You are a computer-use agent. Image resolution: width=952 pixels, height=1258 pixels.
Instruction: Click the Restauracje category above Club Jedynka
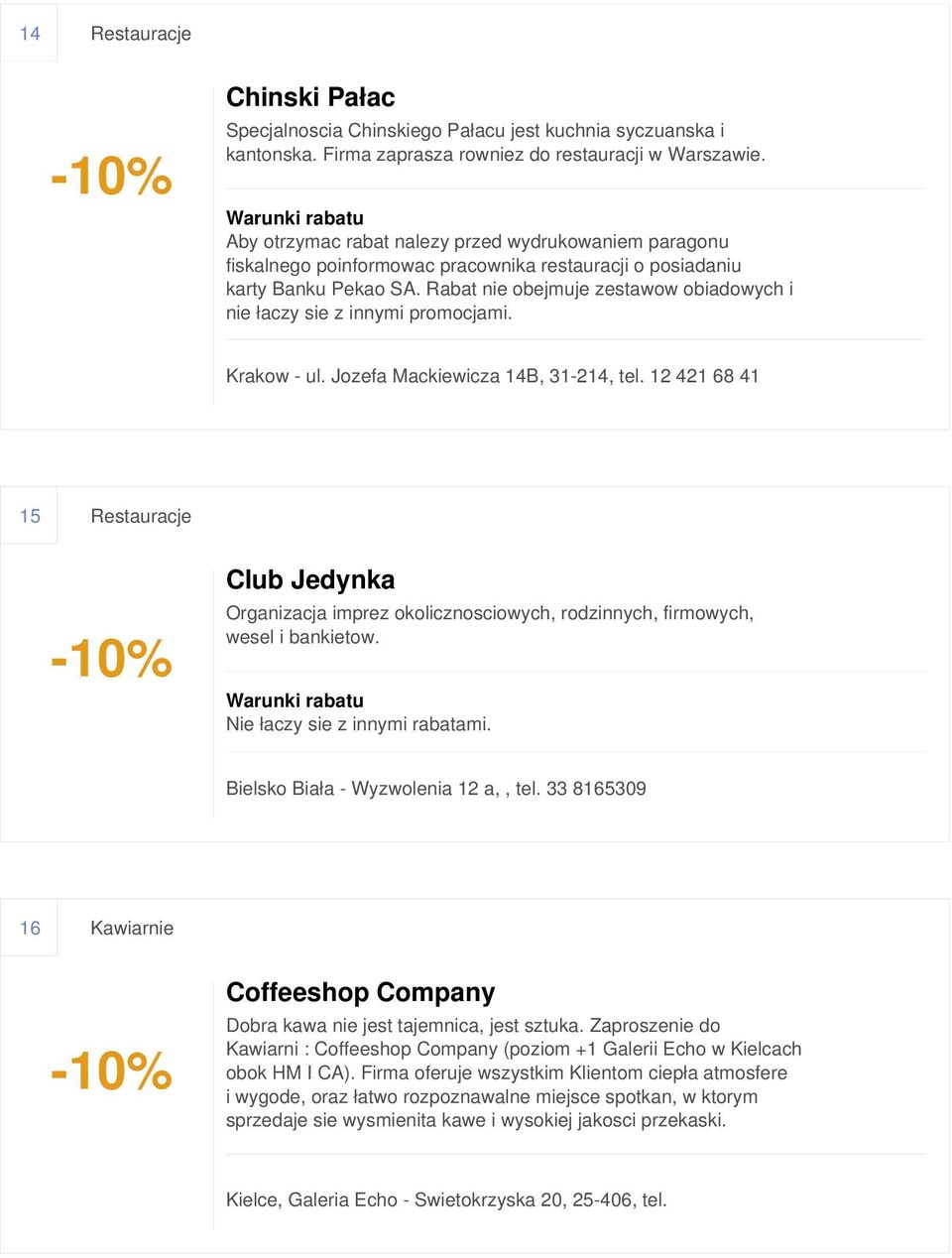pyautogui.click(x=141, y=516)
